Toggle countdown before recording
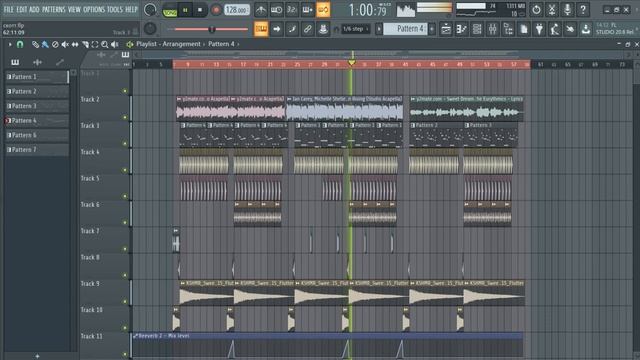Viewport: 640px width, 360px height. tap(292, 9)
